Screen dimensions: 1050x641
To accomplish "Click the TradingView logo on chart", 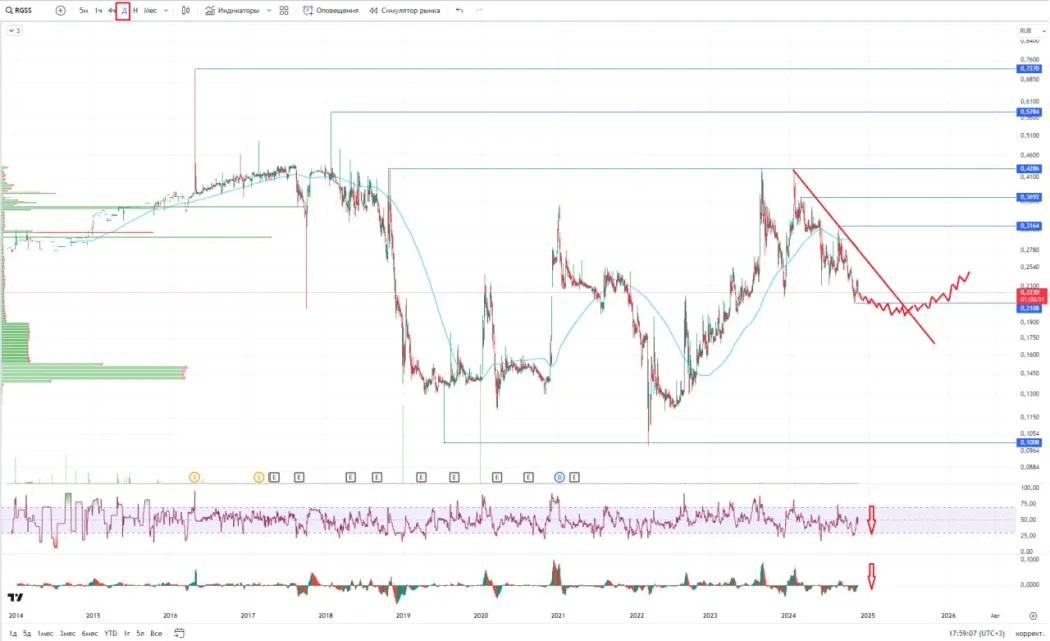I will click(14, 597).
